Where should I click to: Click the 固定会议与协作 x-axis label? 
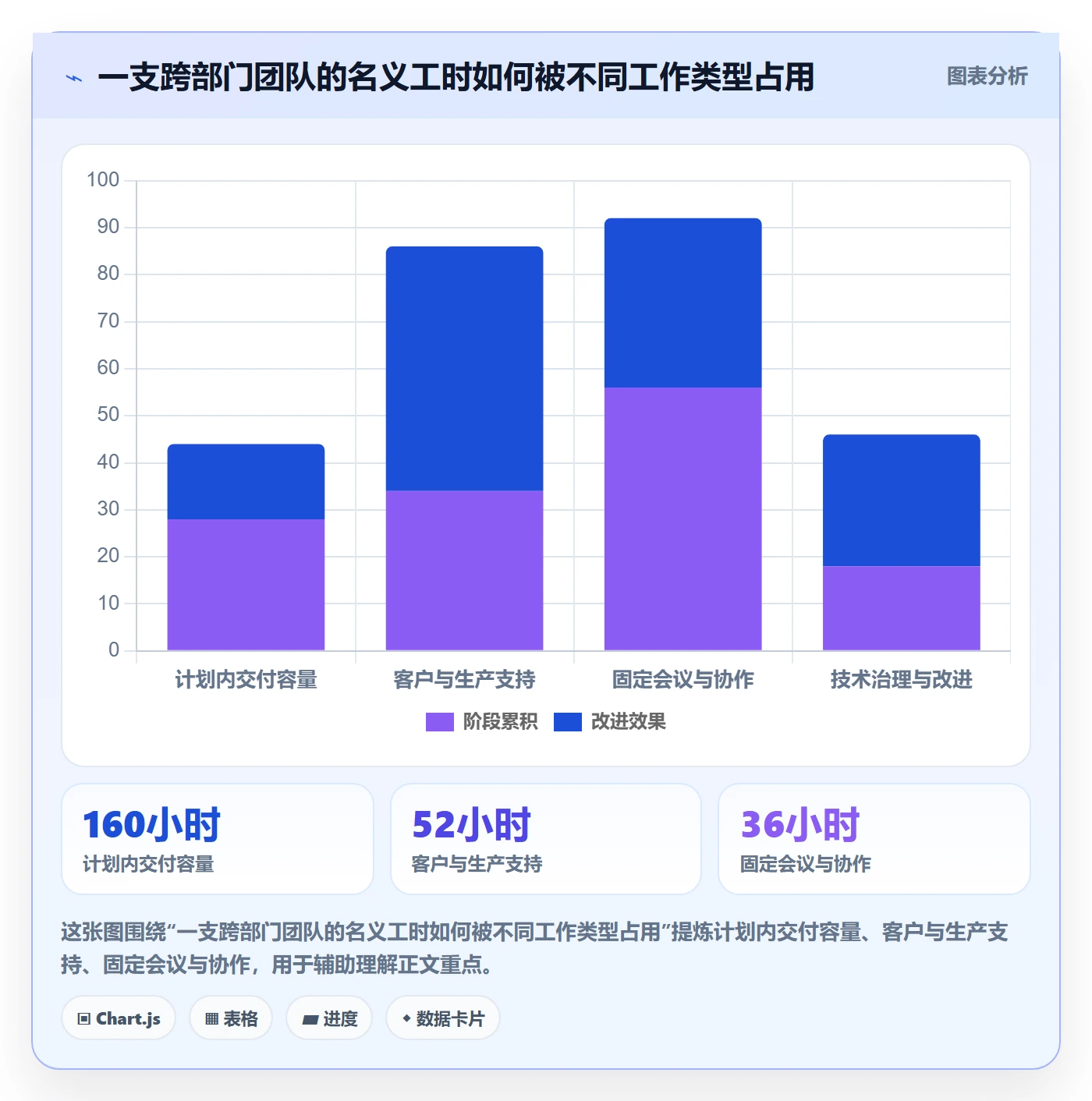[x=682, y=680]
